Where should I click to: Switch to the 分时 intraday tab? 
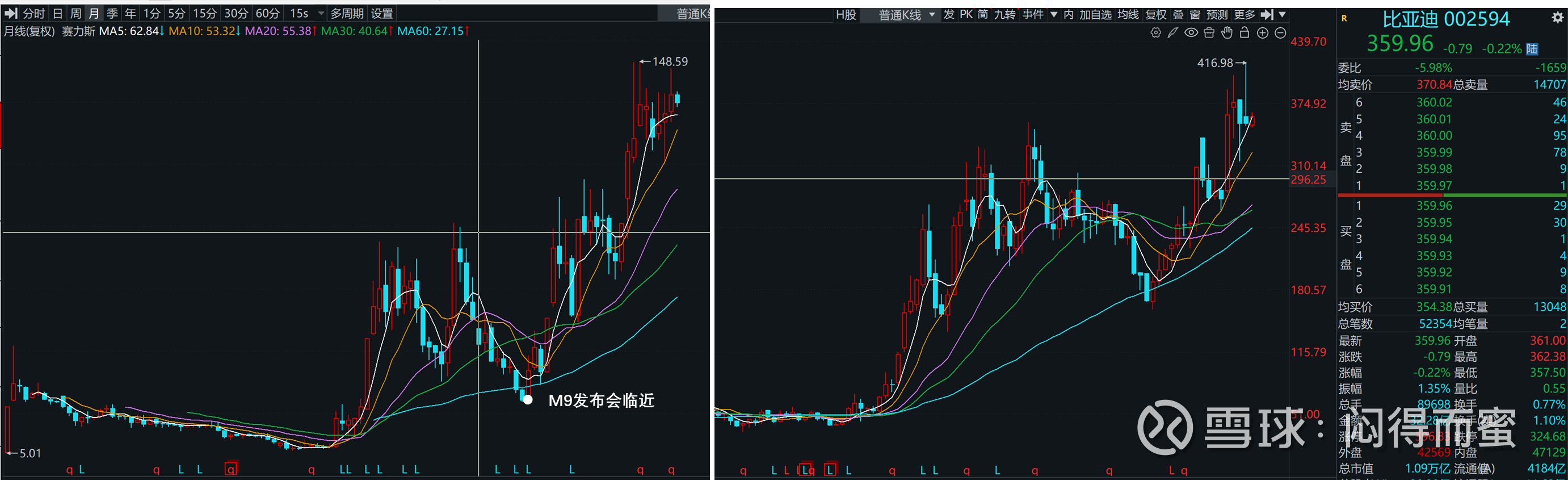[33, 14]
